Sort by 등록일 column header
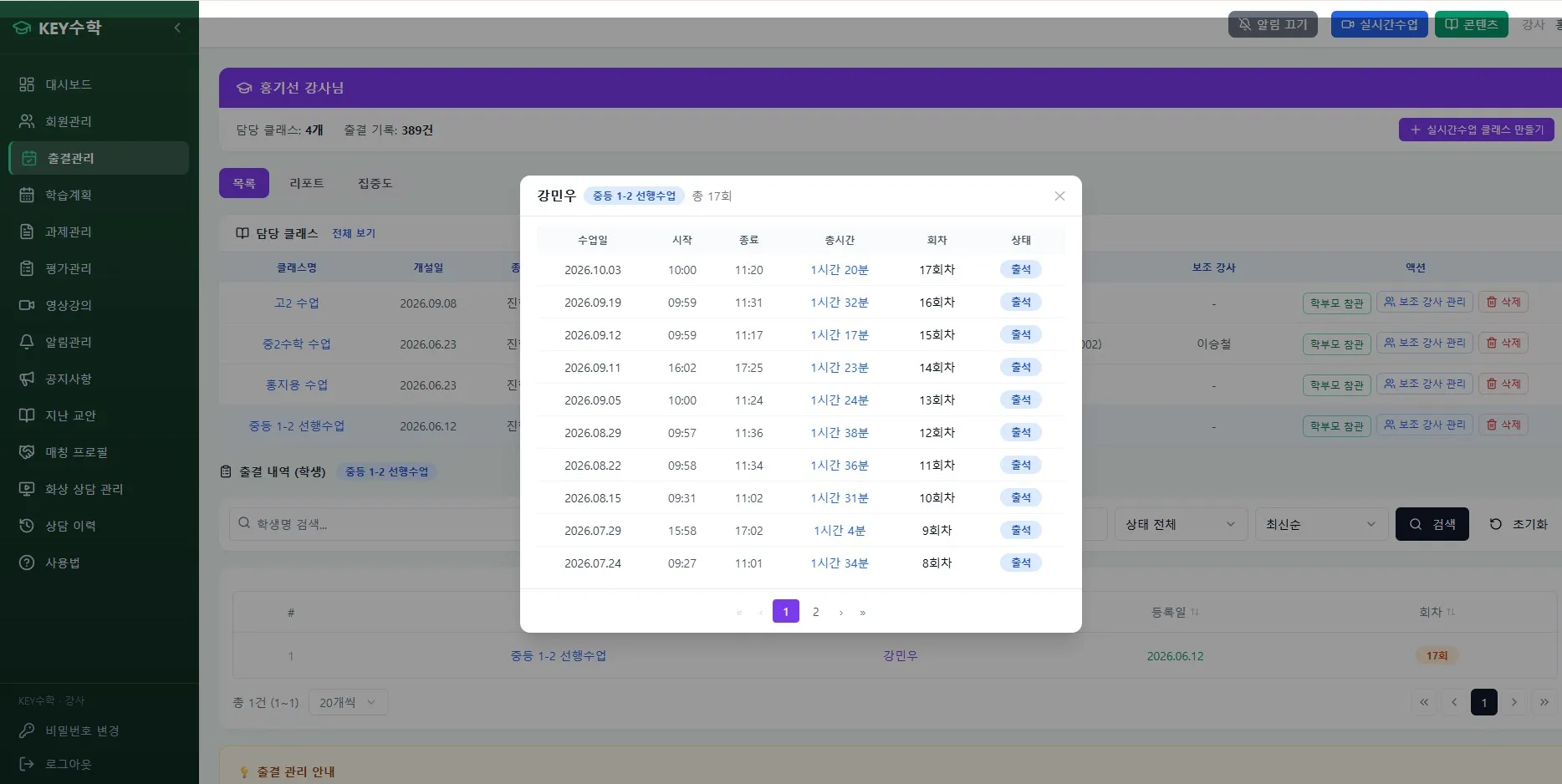 (1175, 612)
